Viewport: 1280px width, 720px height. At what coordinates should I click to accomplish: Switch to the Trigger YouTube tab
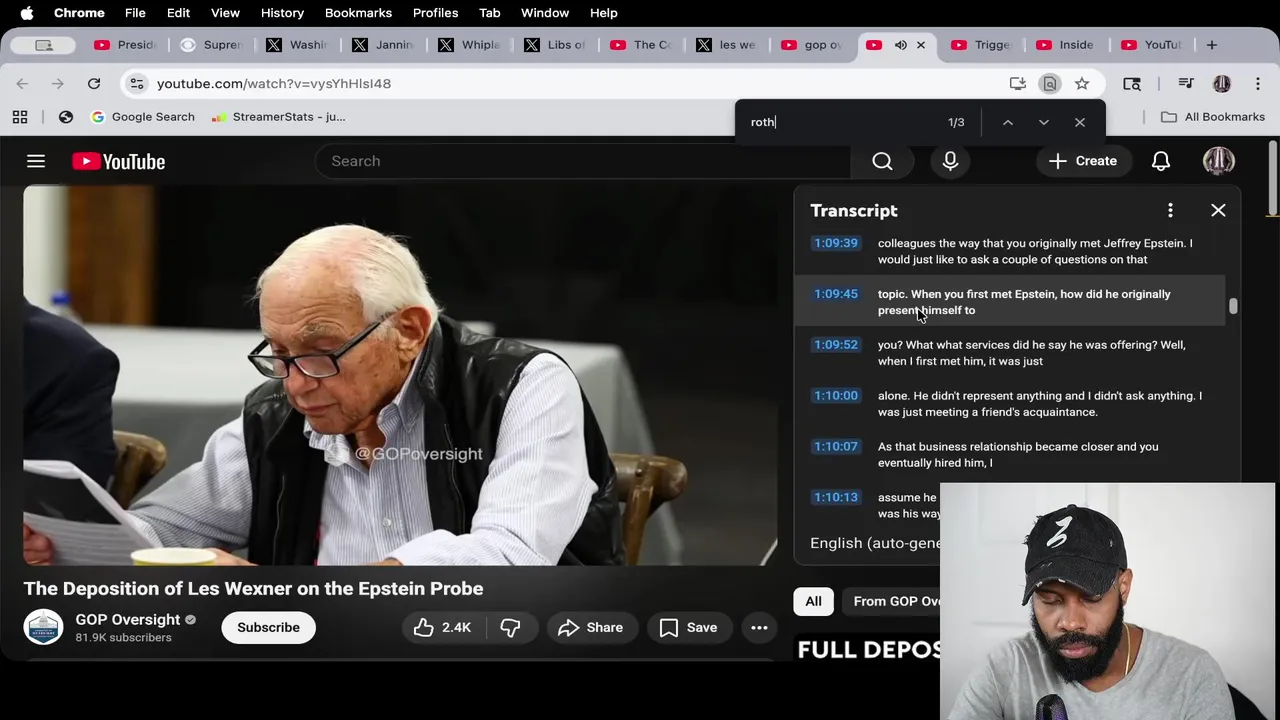tap(983, 45)
